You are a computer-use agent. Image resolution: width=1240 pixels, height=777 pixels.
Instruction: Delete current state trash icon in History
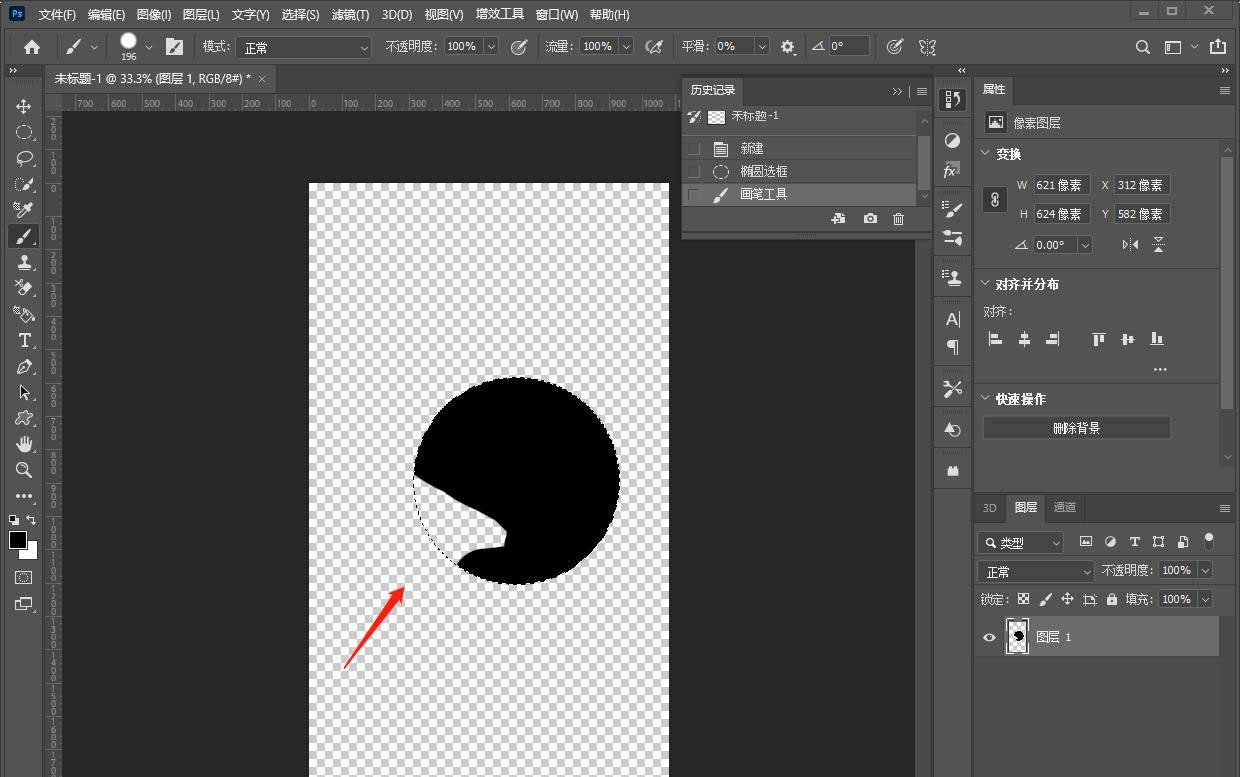point(898,218)
